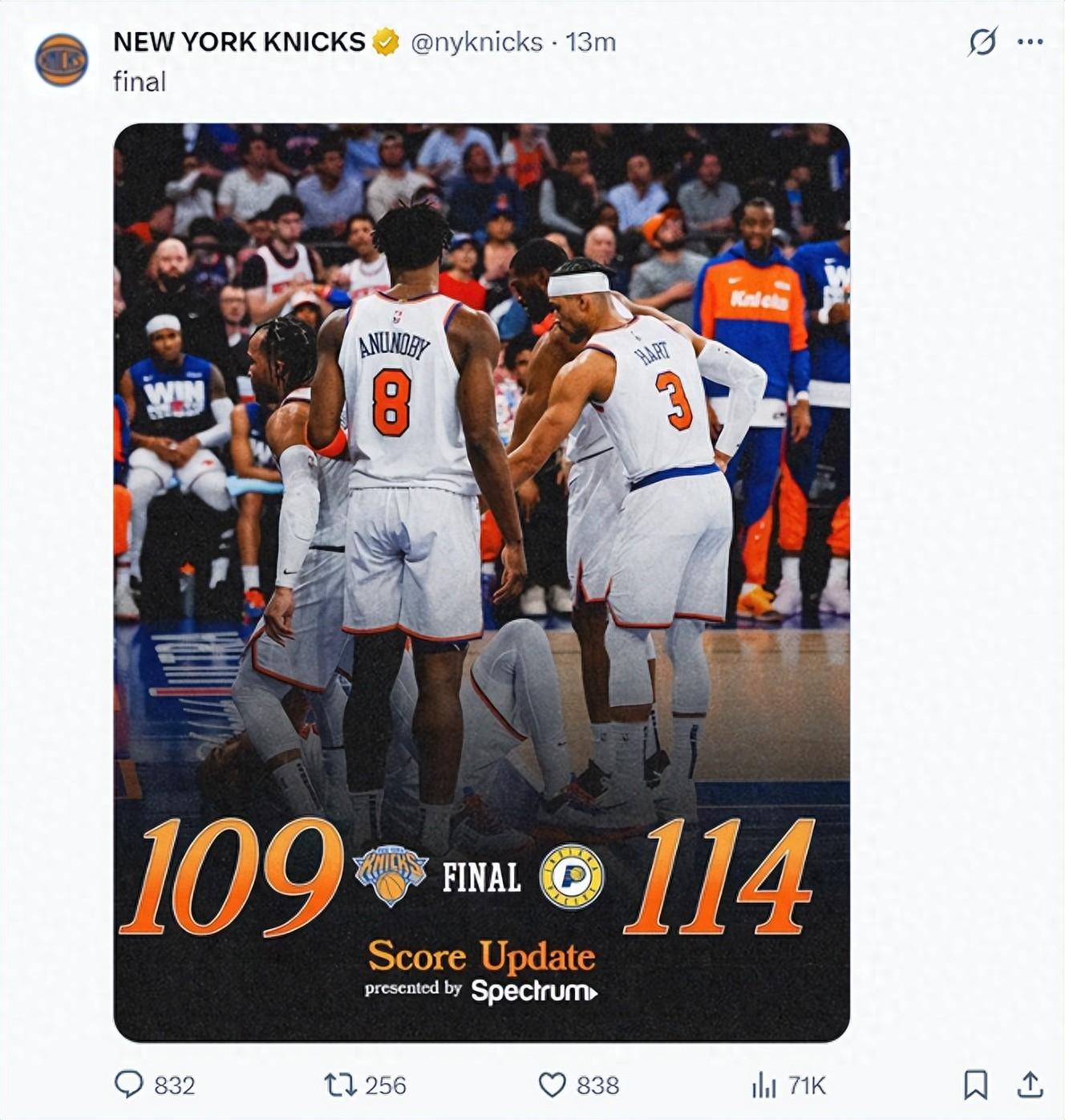Click the 832 replies count
1065x1120 pixels.
[x=175, y=1086]
